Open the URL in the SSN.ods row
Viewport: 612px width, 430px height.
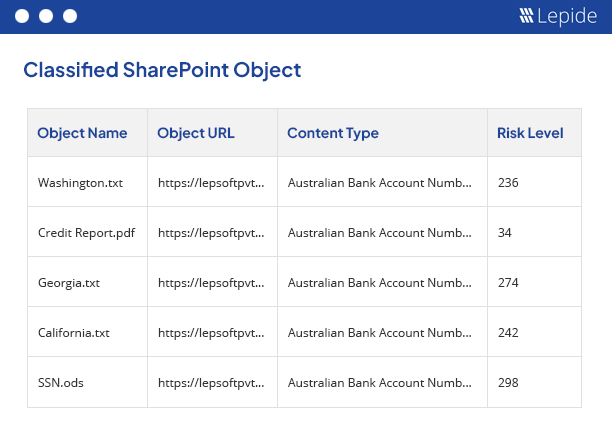click(211, 382)
